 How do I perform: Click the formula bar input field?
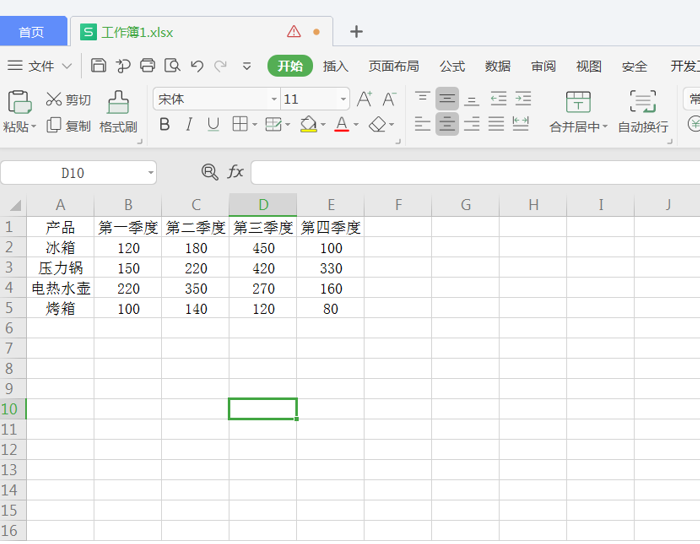coord(475,172)
